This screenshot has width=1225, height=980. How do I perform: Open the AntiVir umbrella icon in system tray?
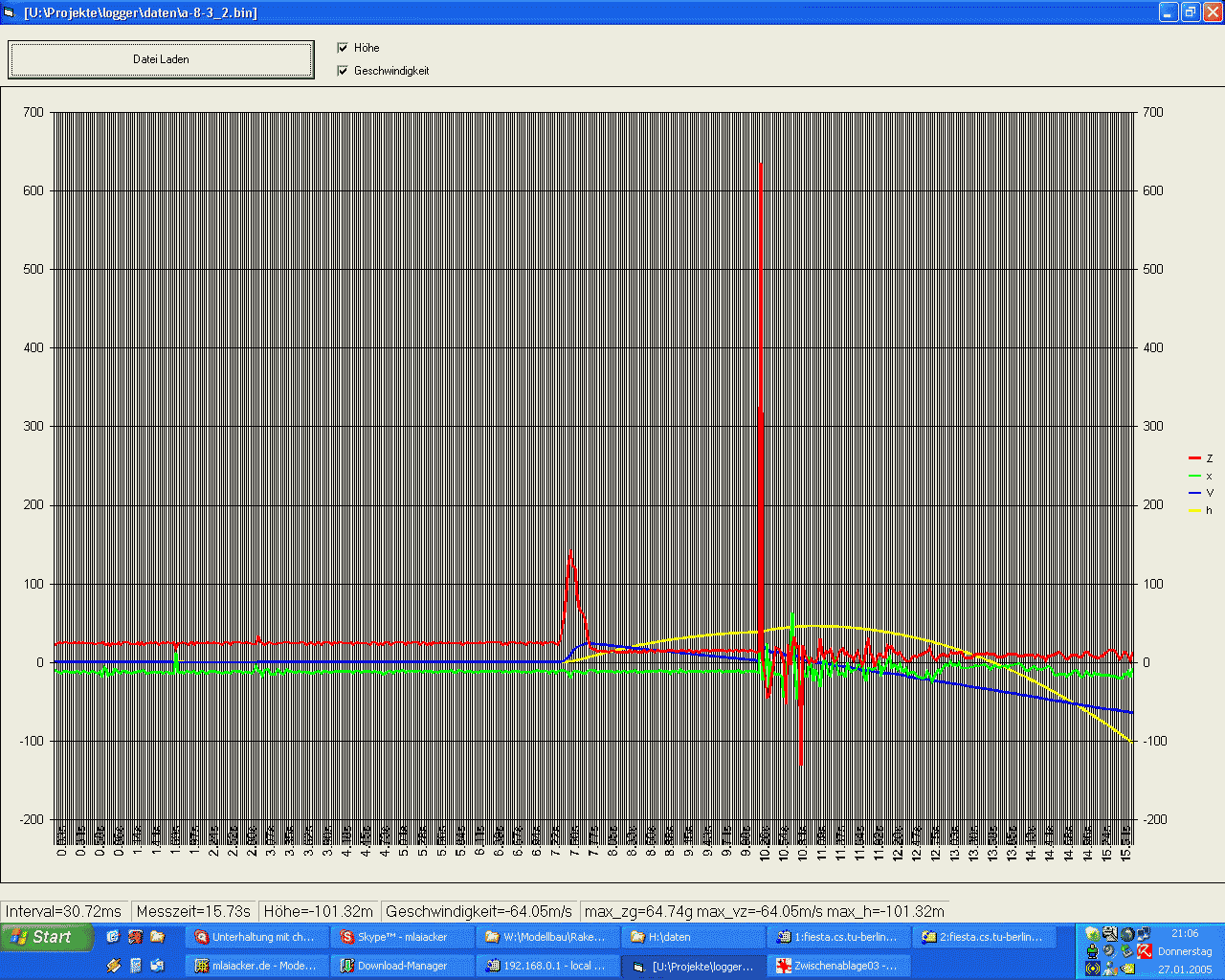(x=1145, y=951)
